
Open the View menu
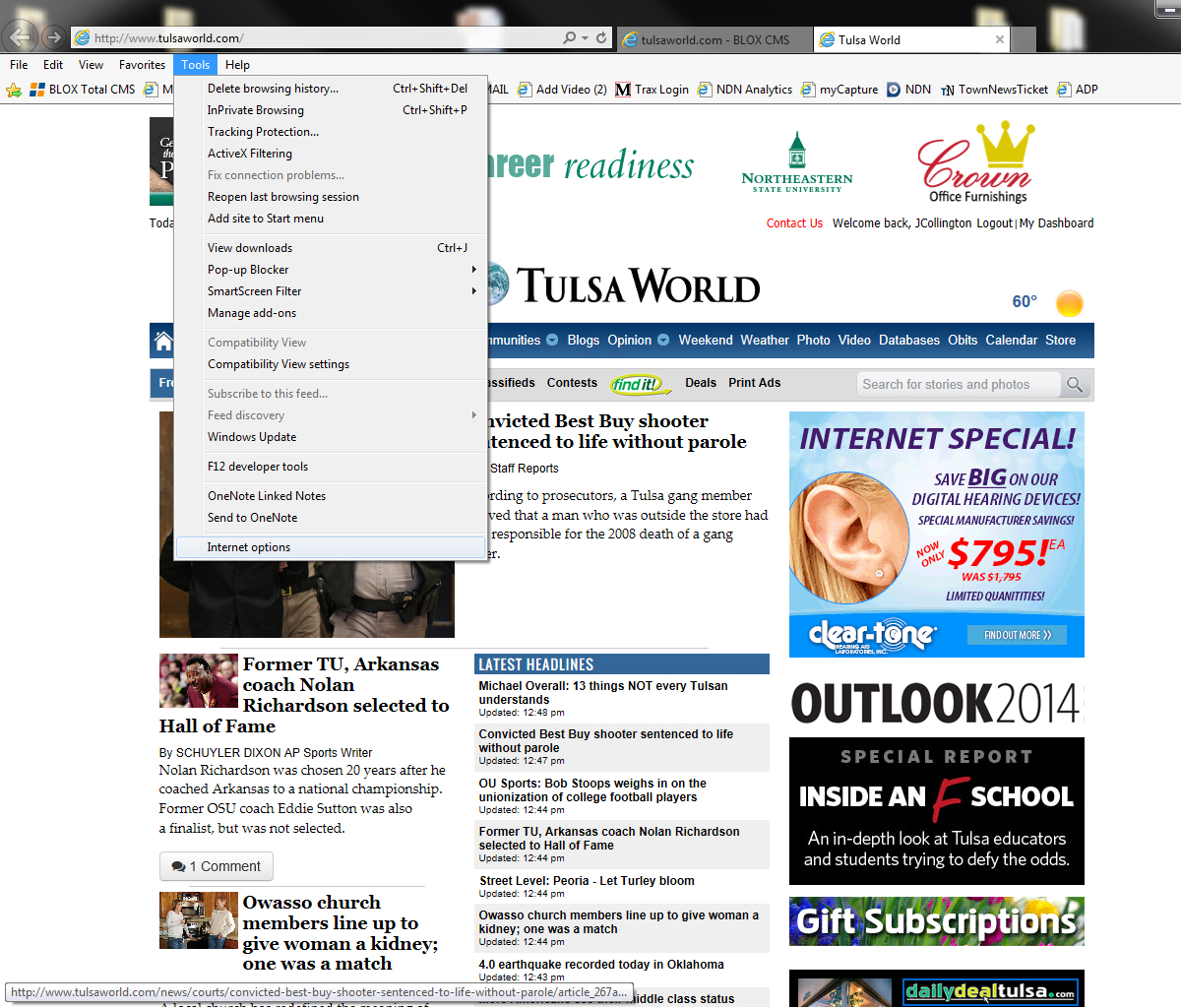pyautogui.click(x=91, y=65)
